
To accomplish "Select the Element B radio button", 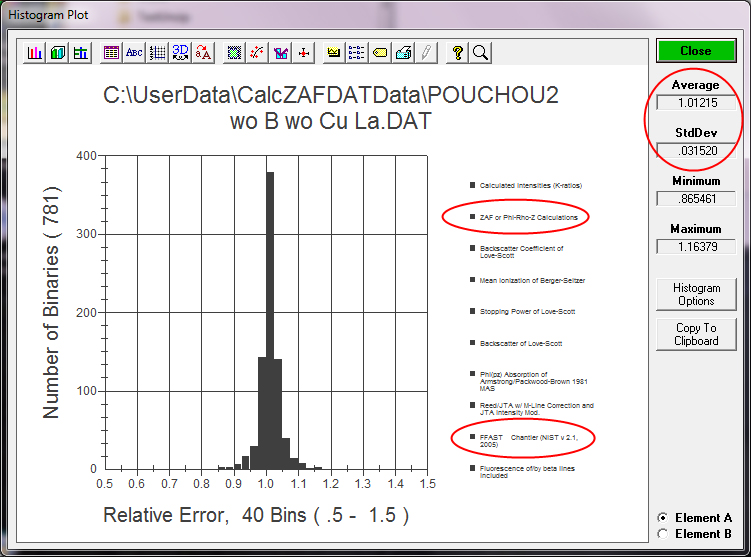I will [662, 534].
